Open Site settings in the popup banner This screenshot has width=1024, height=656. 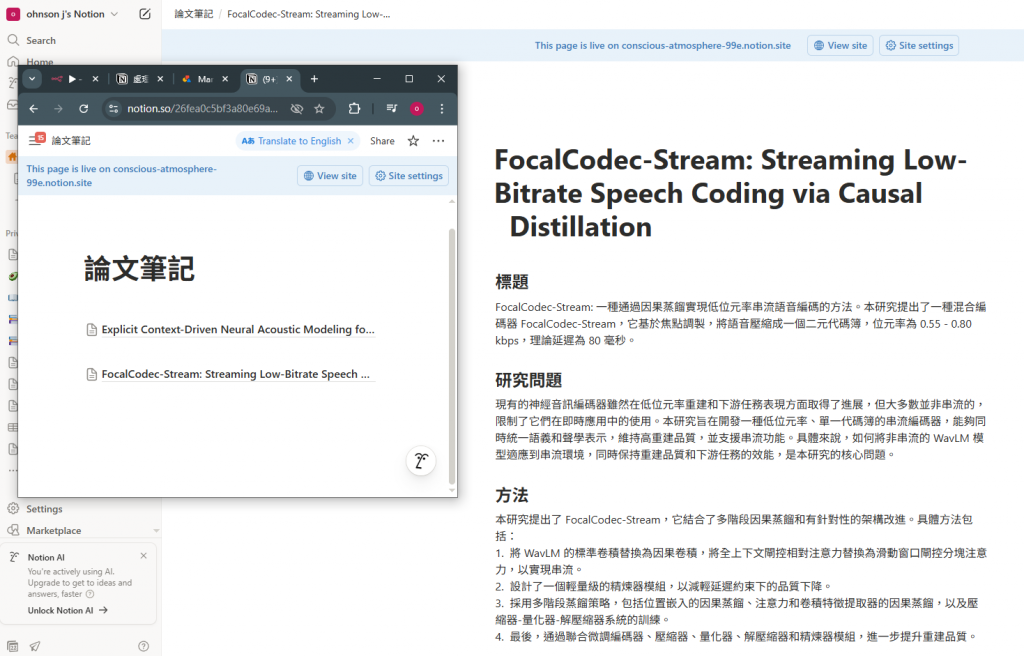click(409, 176)
